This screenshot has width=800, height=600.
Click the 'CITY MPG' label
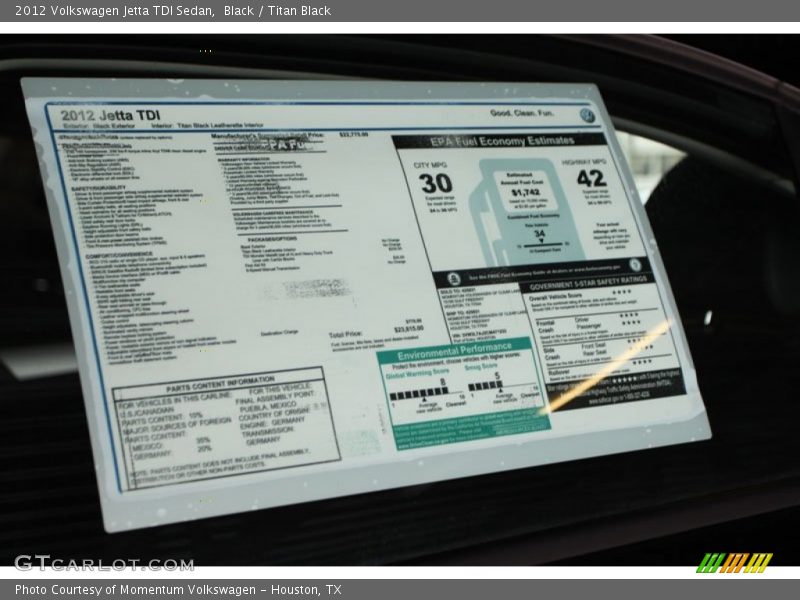coord(430,165)
